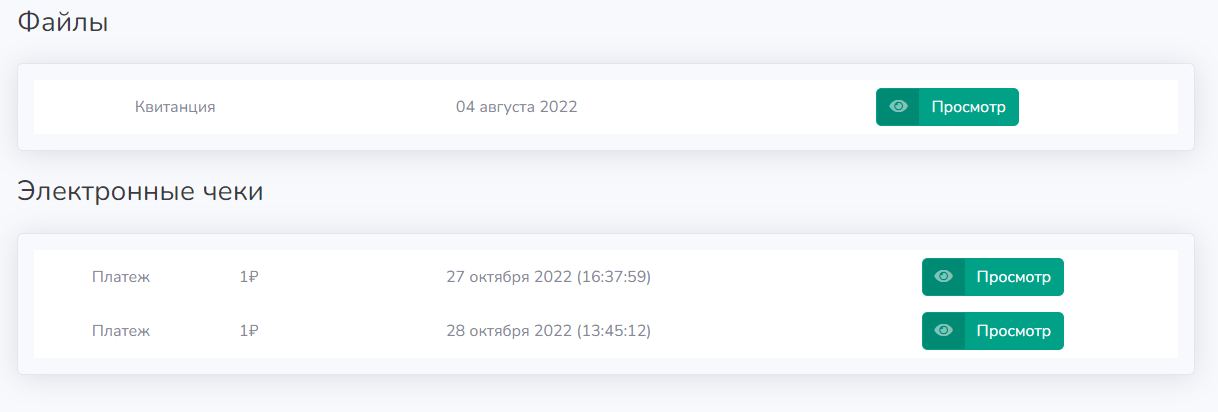Image resolution: width=1218 pixels, height=412 pixels.
Task: Click the timestamp 28 октября 2022 (13:45:12)
Action: click(x=549, y=331)
